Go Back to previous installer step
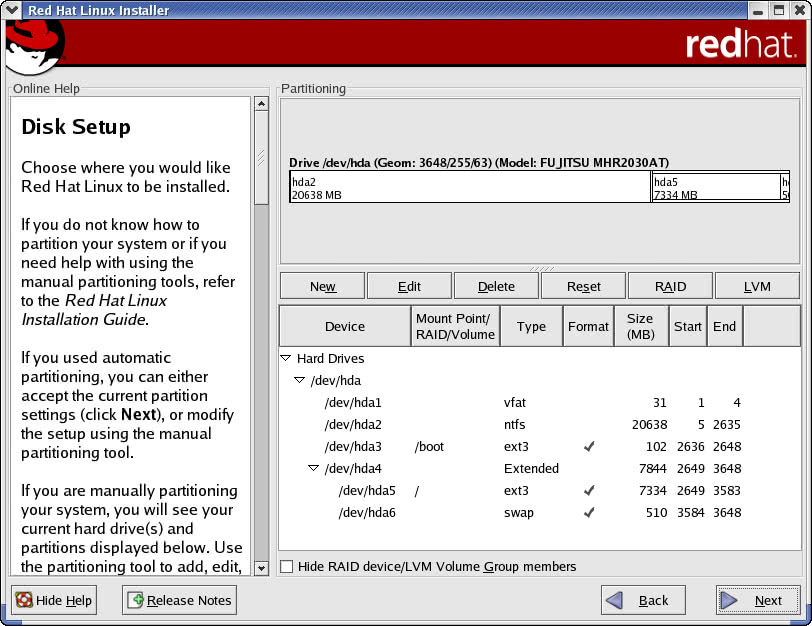812x626 pixels. coord(643,600)
